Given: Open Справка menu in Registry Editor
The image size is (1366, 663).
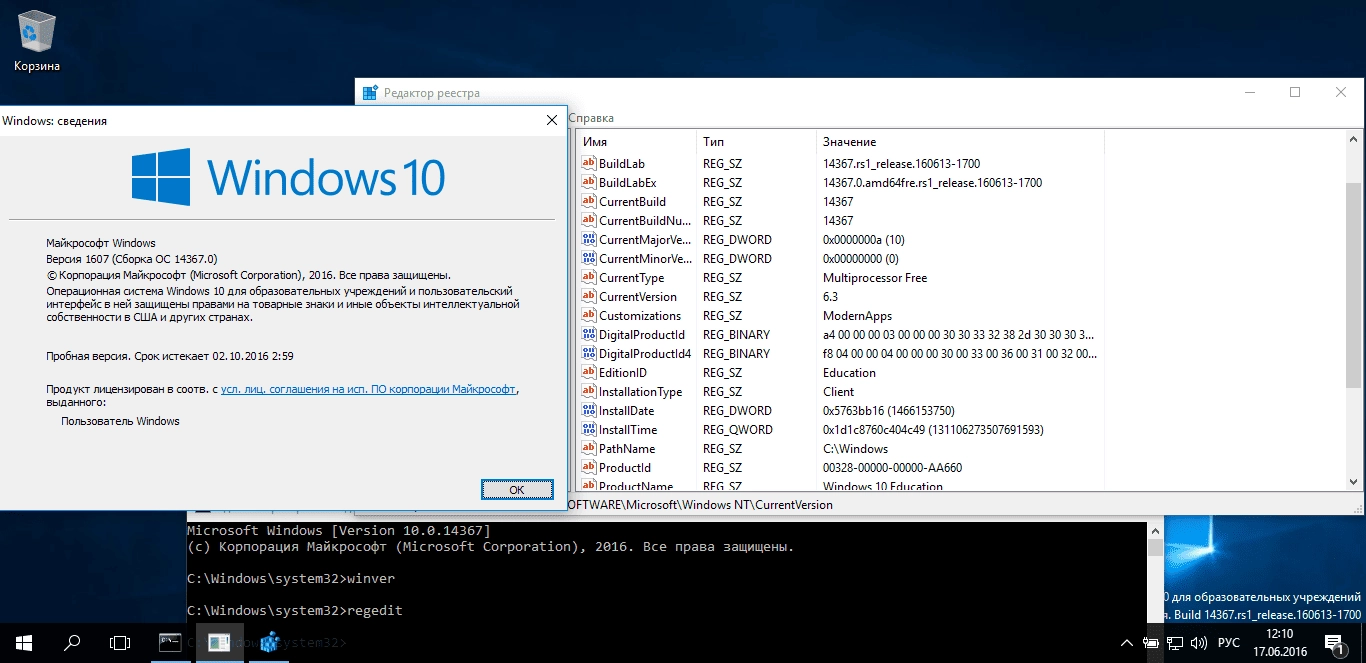Looking at the screenshot, I should [591, 118].
